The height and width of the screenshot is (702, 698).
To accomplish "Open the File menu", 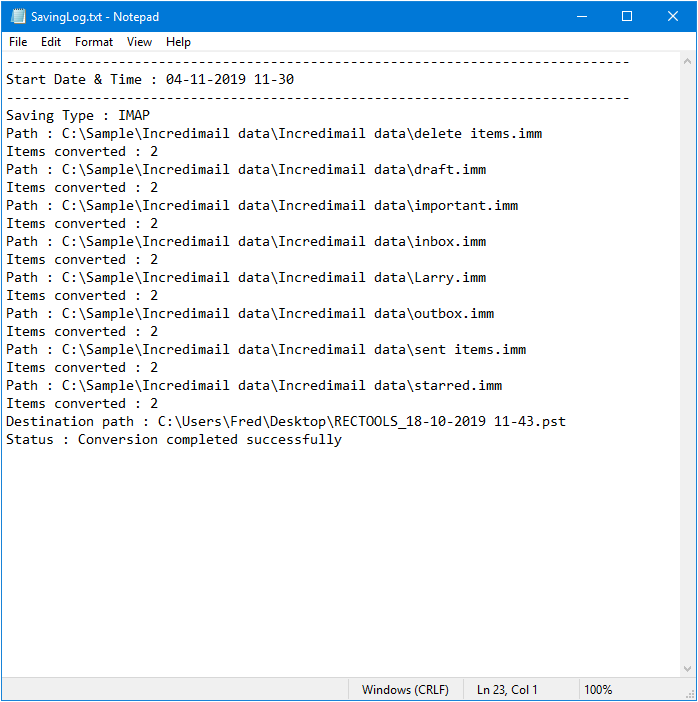I will point(18,42).
